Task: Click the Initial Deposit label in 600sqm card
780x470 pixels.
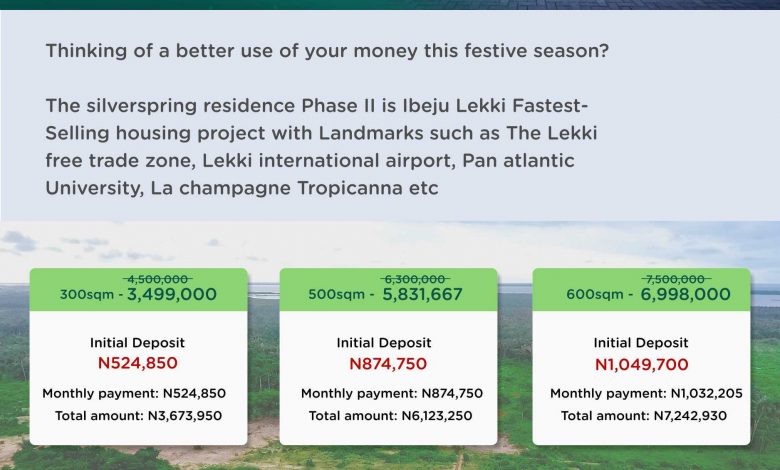Action: coord(641,343)
